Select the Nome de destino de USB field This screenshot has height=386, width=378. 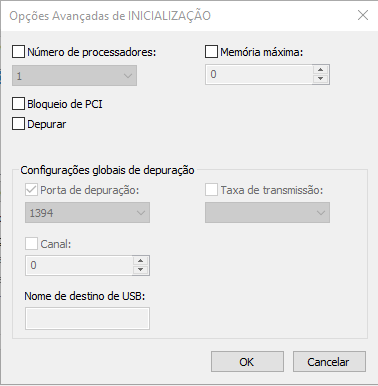87,319
